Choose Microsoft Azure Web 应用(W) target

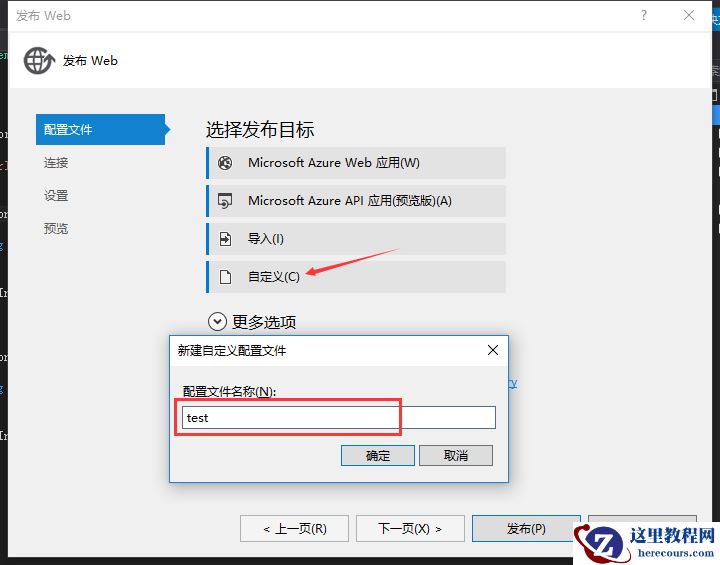tap(356, 163)
